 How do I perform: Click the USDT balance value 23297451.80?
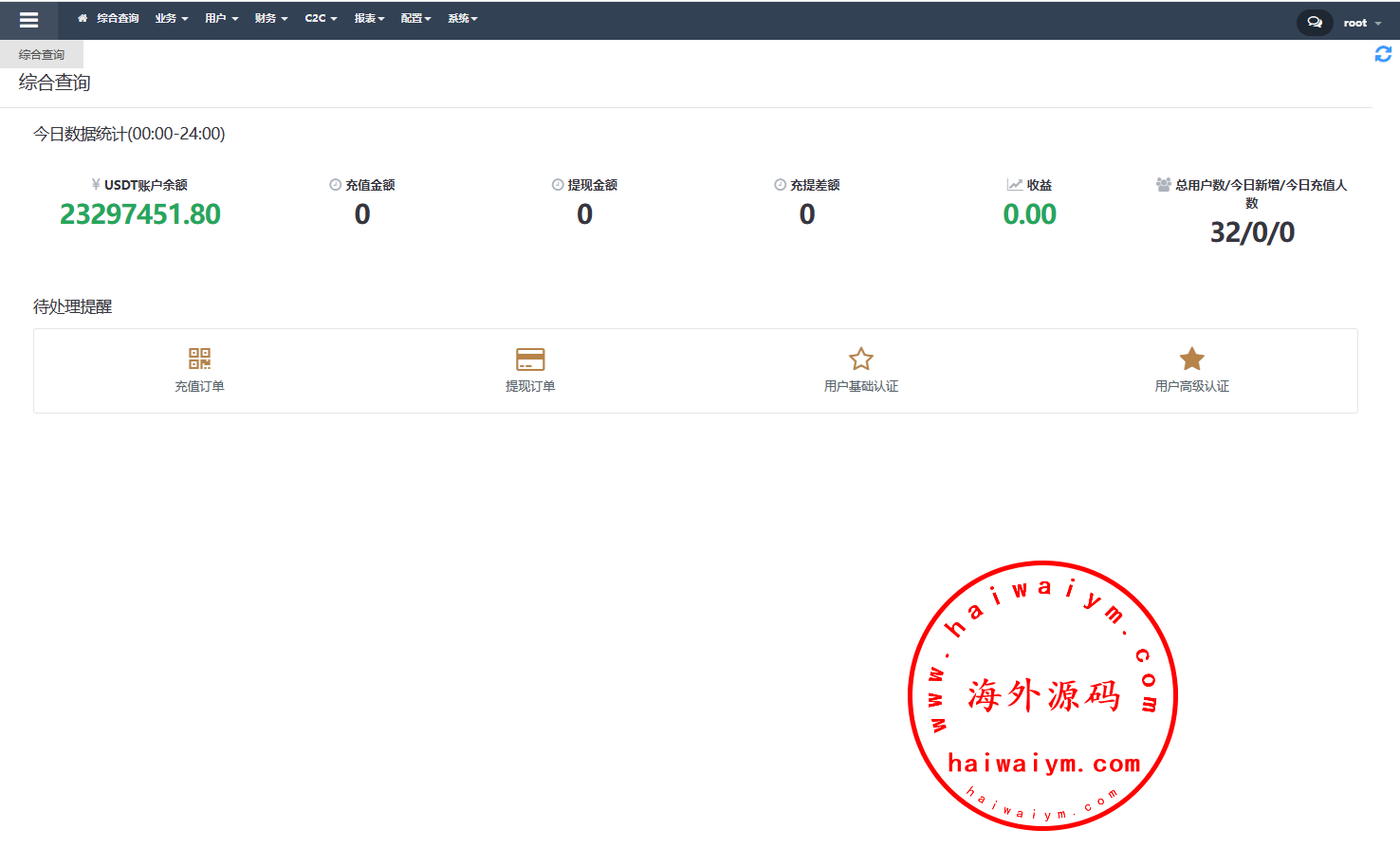(x=140, y=214)
